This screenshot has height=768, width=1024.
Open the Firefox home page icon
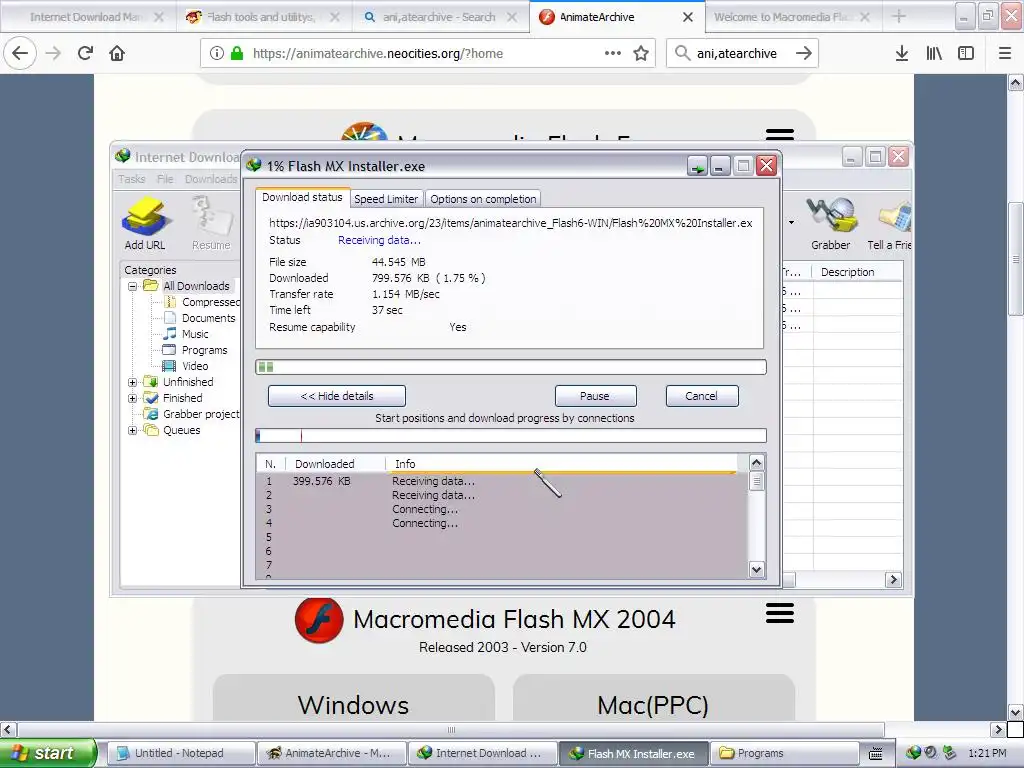pyautogui.click(x=117, y=53)
